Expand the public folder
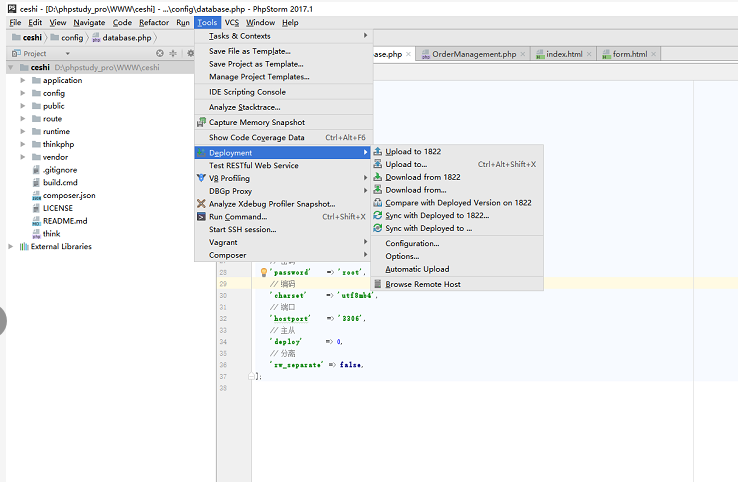Screen dimensions: 738x482 coord(22,106)
